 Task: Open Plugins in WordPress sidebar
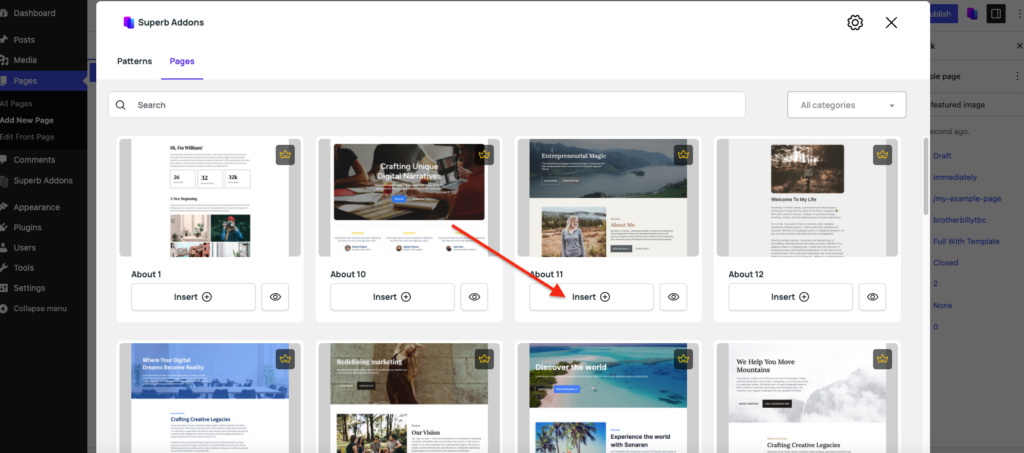click(27, 228)
